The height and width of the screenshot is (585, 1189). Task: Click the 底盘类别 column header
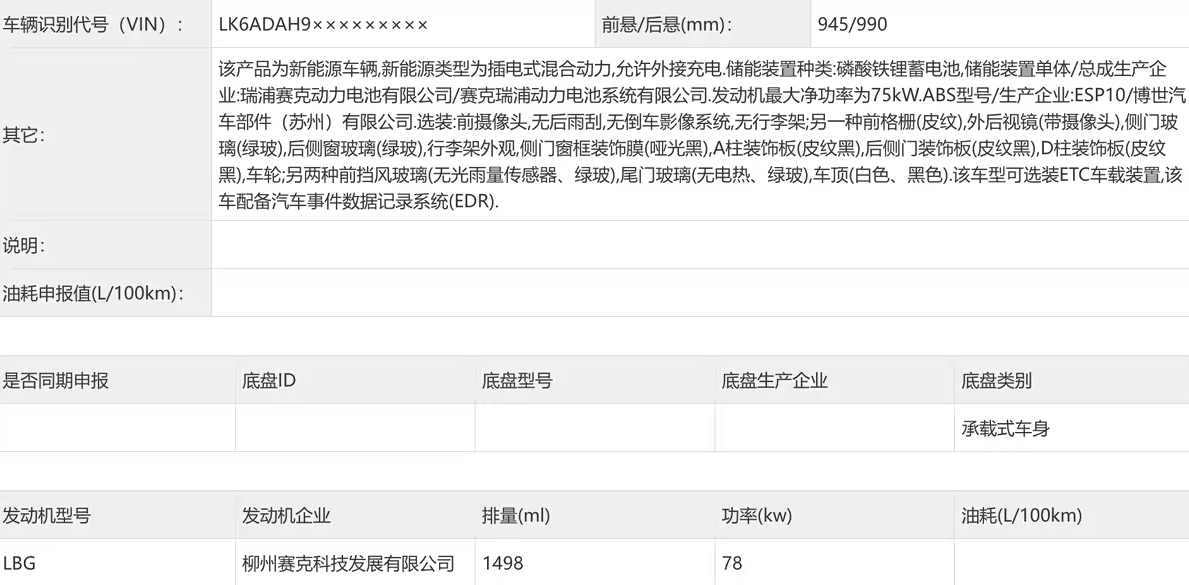[996, 380]
